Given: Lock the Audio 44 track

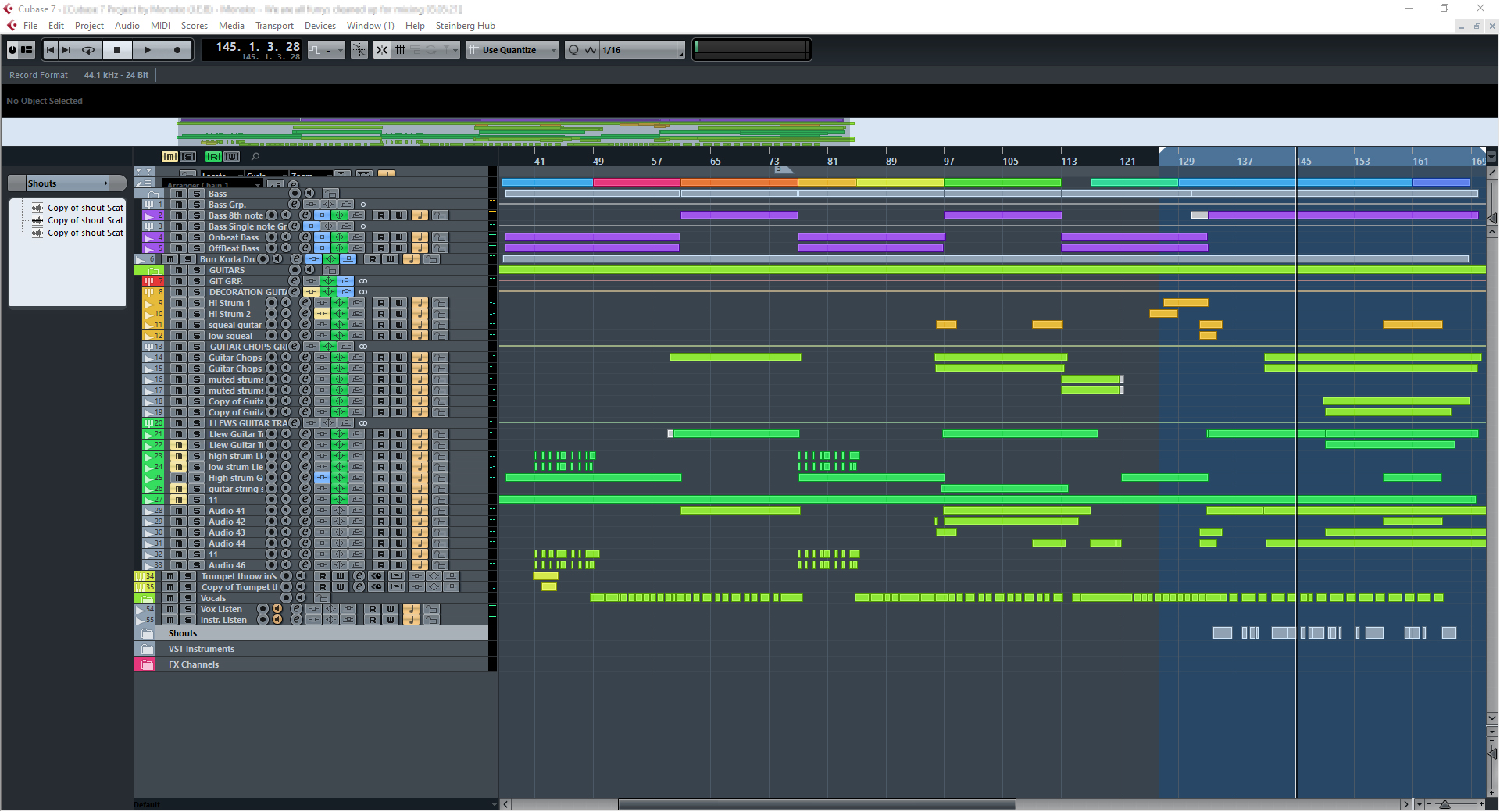Looking at the screenshot, I should click(x=441, y=543).
